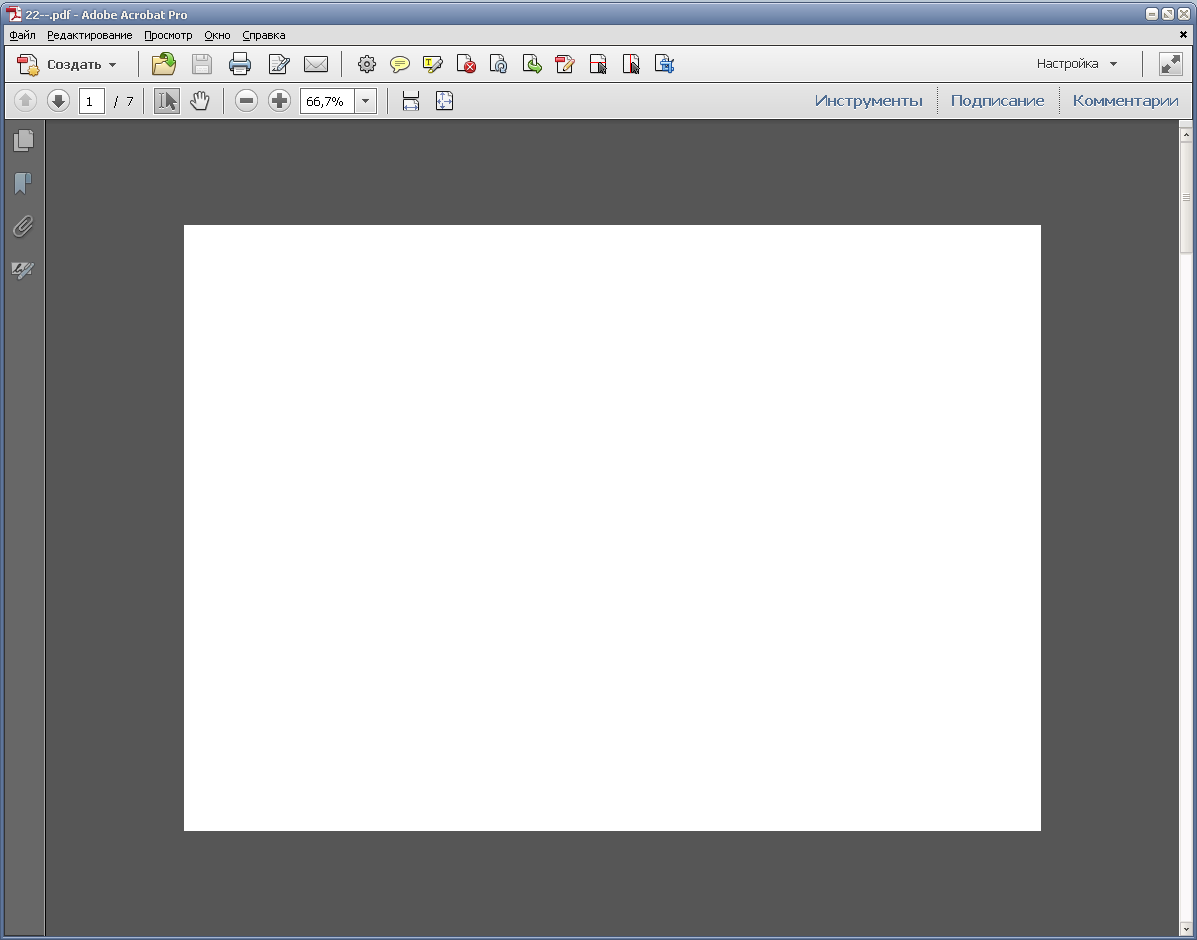
Task: Click the scrollbar down arrow
Action: click(1186, 929)
